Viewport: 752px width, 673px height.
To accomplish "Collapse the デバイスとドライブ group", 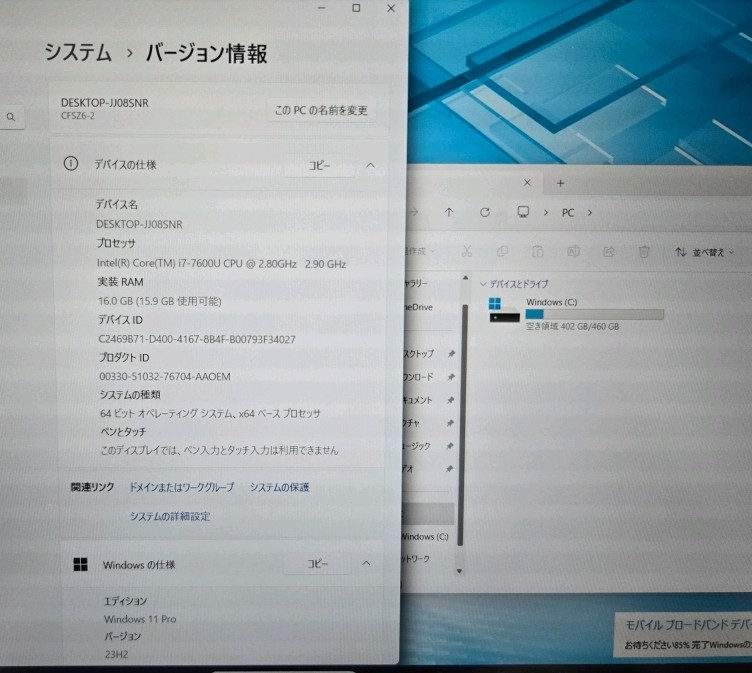I will click(x=483, y=284).
